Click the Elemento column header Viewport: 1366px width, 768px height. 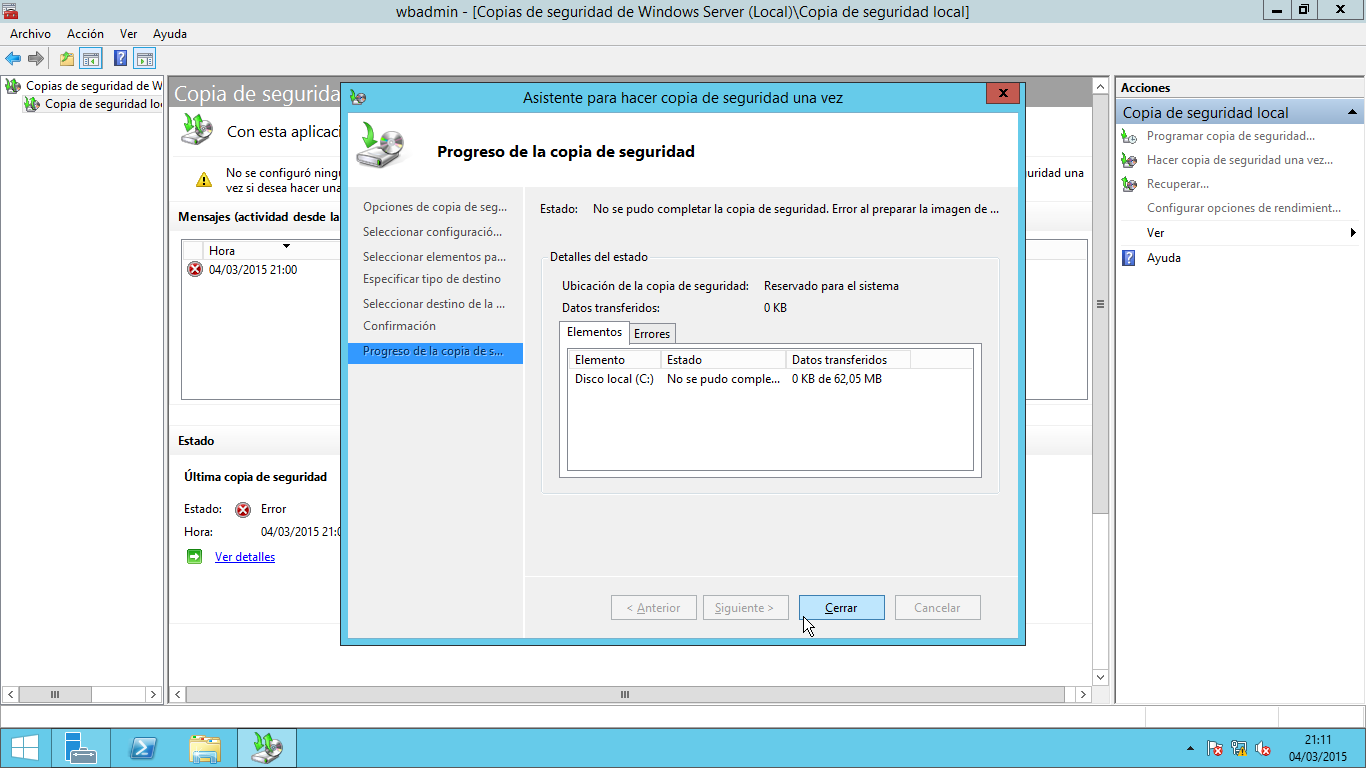click(614, 359)
